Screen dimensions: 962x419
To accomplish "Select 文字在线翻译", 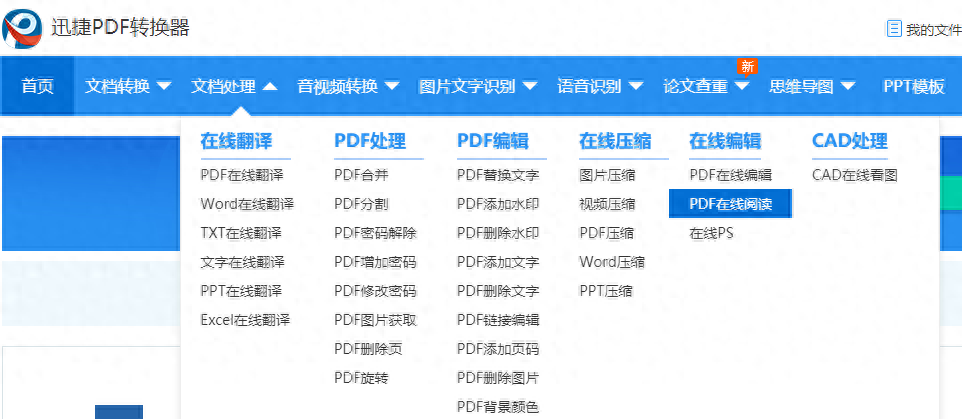I will 242,262.
